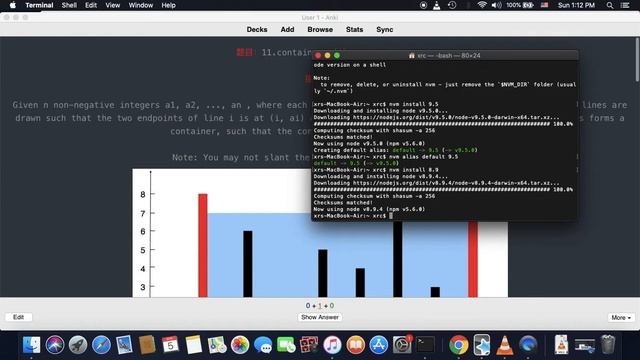640x360 pixels.
Task: Open Photo Booth in the Dock
Action: (309, 345)
